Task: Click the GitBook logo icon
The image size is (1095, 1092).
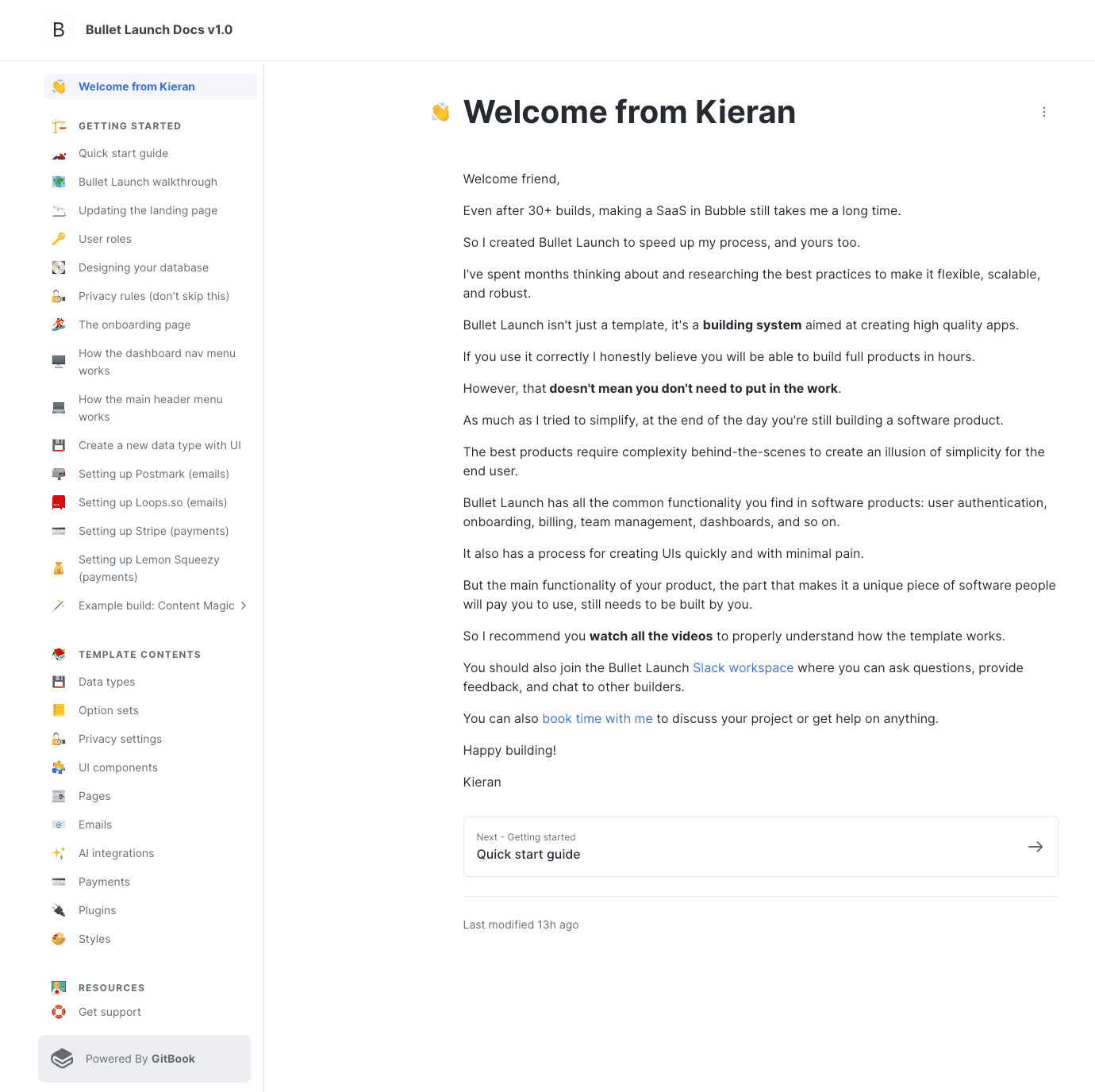Action: pos(62,1059)
